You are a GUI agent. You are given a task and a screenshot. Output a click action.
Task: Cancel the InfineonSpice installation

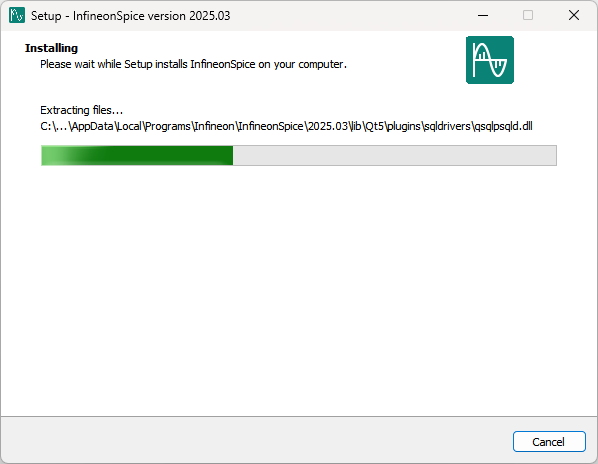(x=549, y=442)
